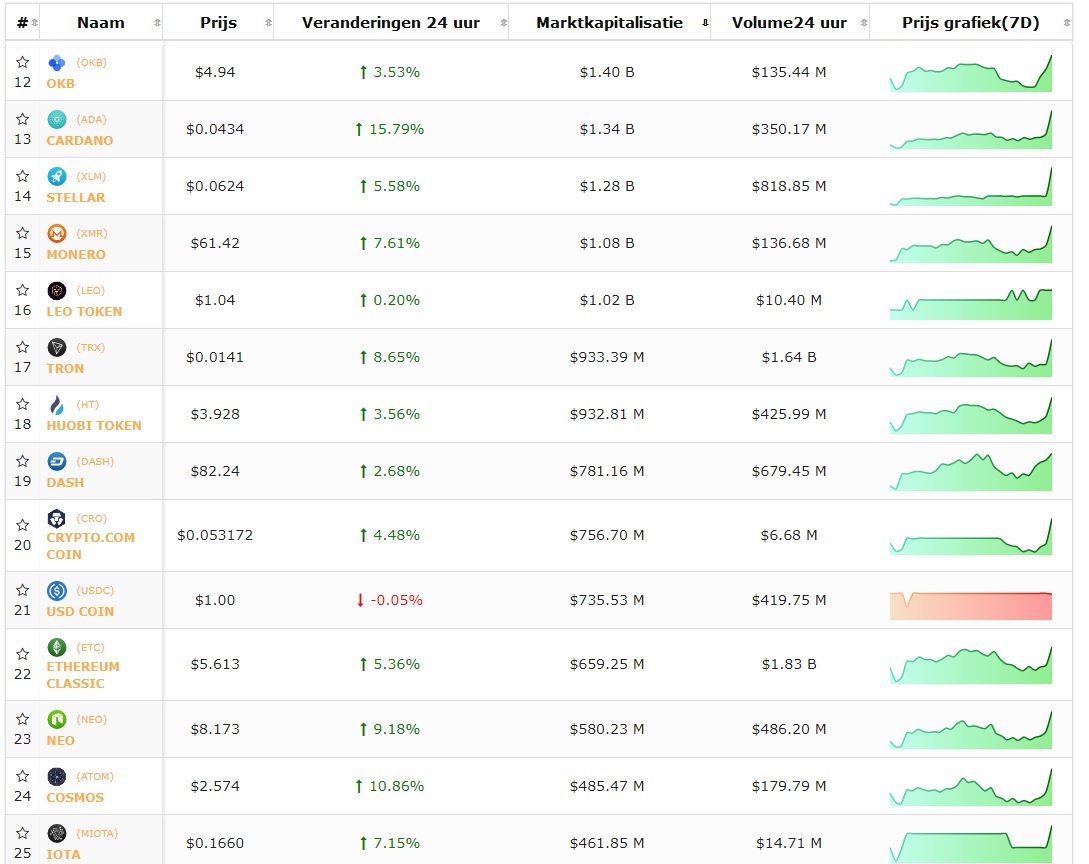Toggle the favorite star for USD Coin
Image resolution: width=1089 pixels, height=864 pixels.
pos(22,591)
